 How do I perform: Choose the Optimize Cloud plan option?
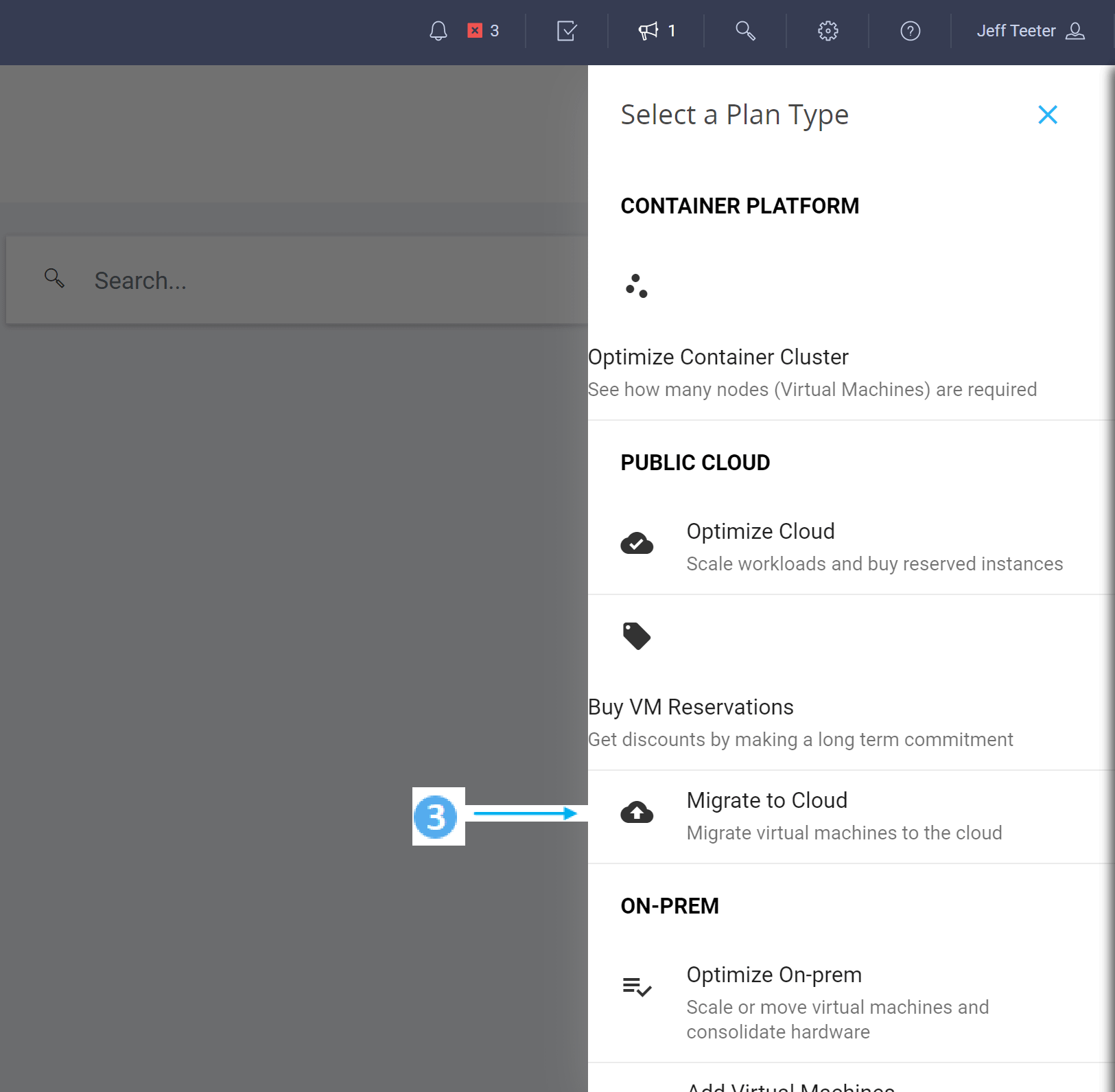point(760,531)
